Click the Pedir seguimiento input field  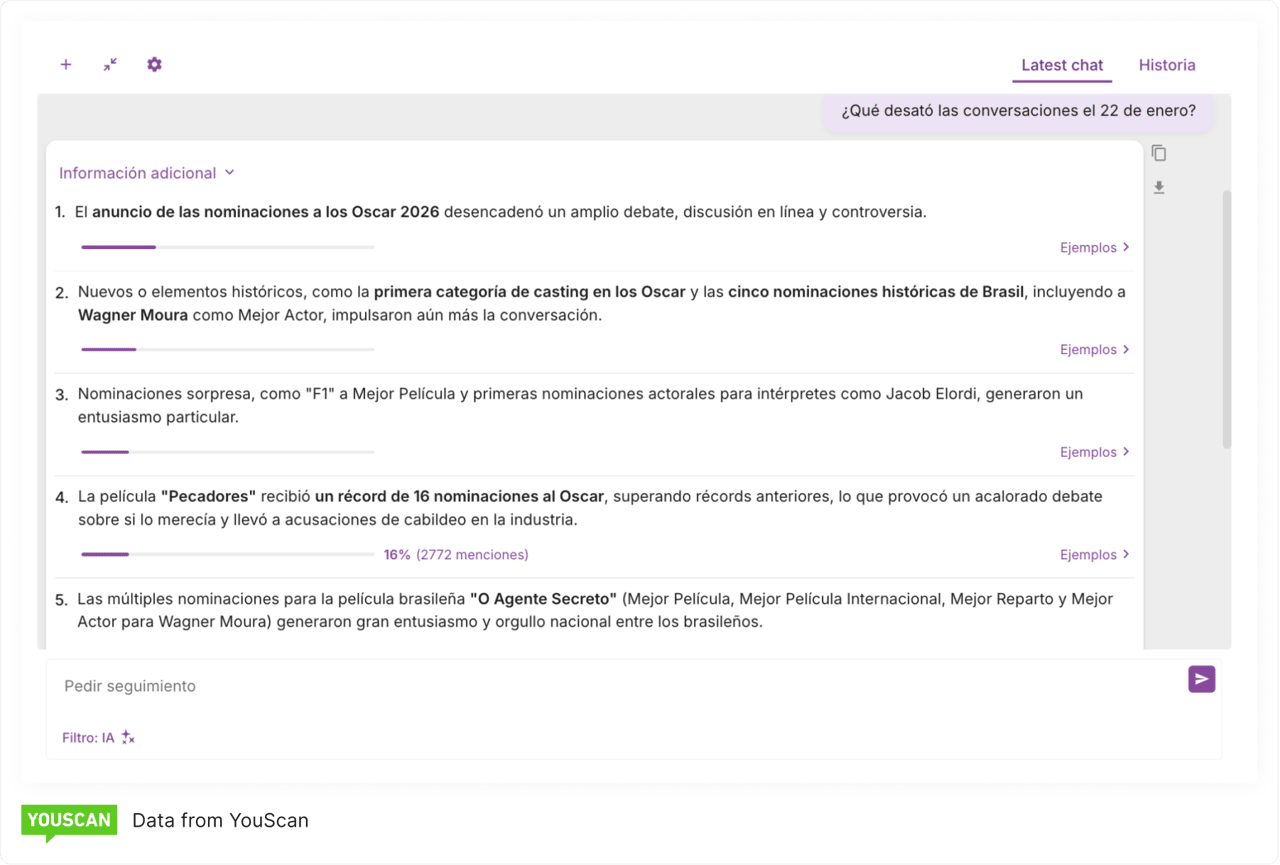tap(400, 686)
